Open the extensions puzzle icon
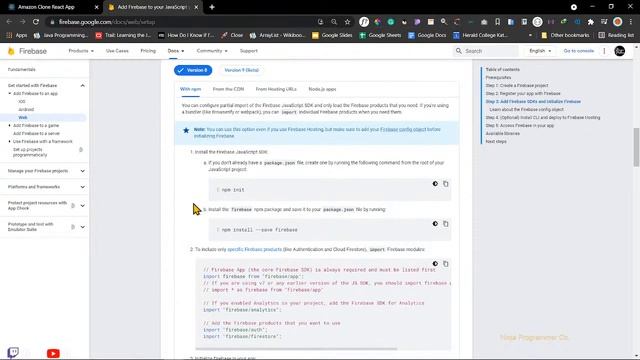Viewport: 640px width, 360px height. coord(591,22)
